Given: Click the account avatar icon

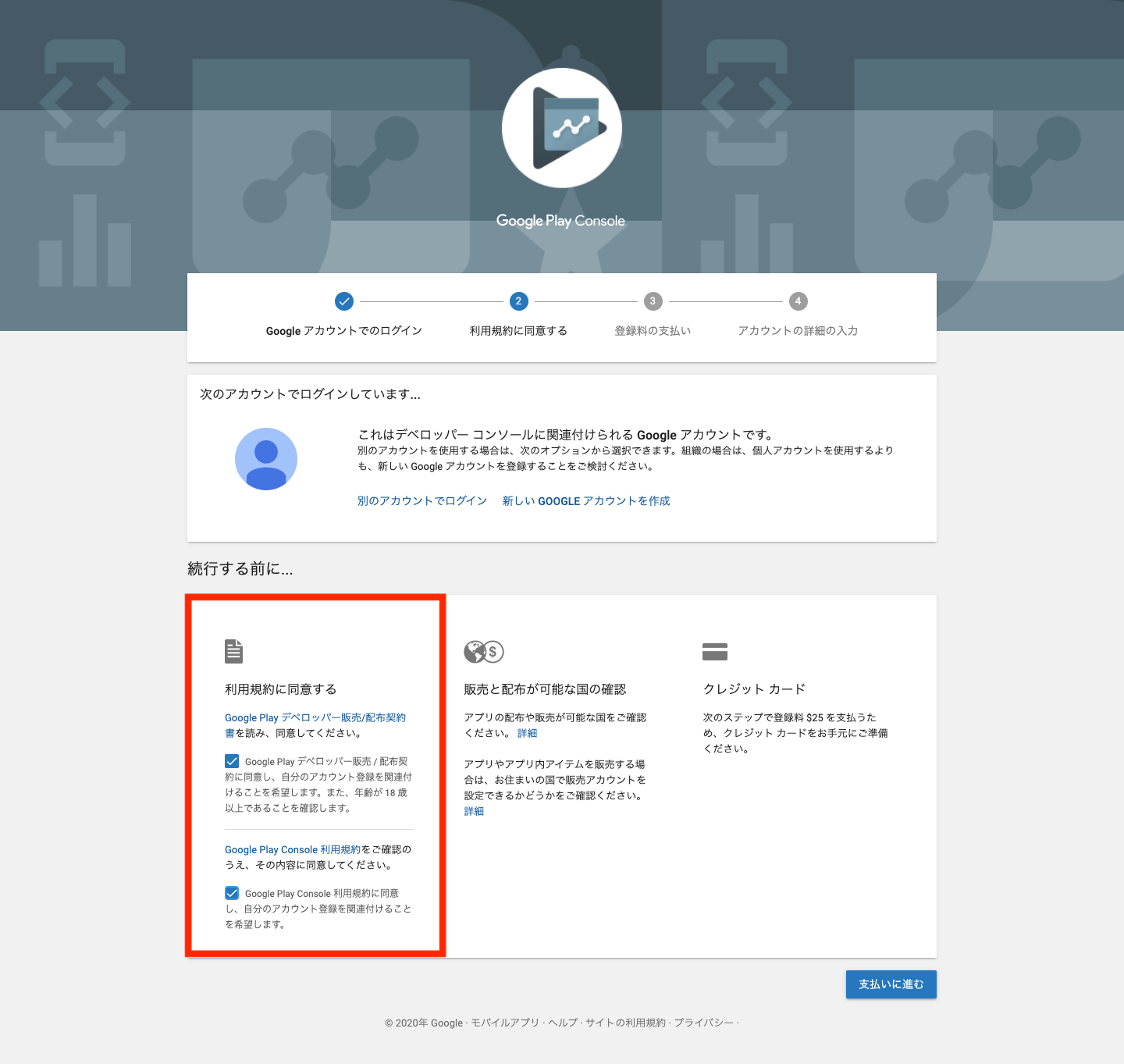Looking at the screenshot, I should click(266, 459).
